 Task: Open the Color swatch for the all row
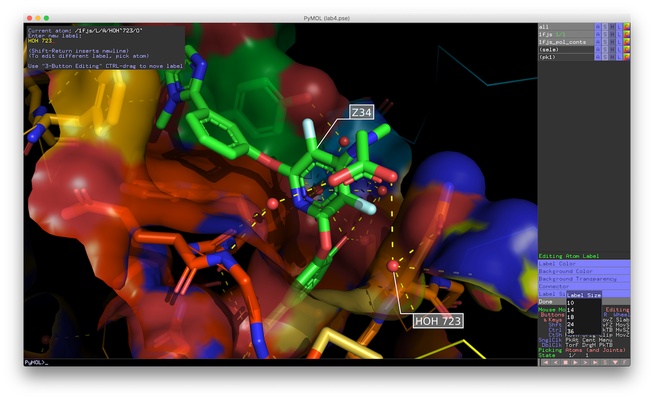click(x=627, y=27)
